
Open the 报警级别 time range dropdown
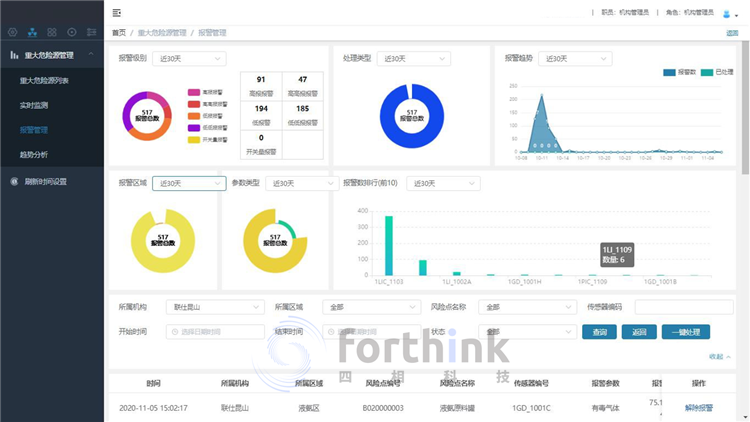(188, 59)
